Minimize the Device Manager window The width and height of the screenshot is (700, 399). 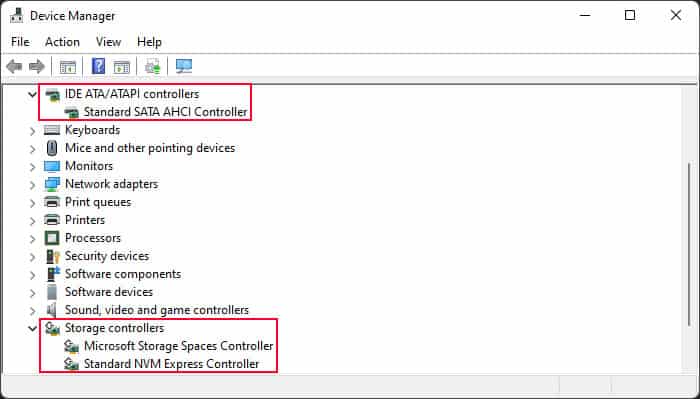coord(585,15)
